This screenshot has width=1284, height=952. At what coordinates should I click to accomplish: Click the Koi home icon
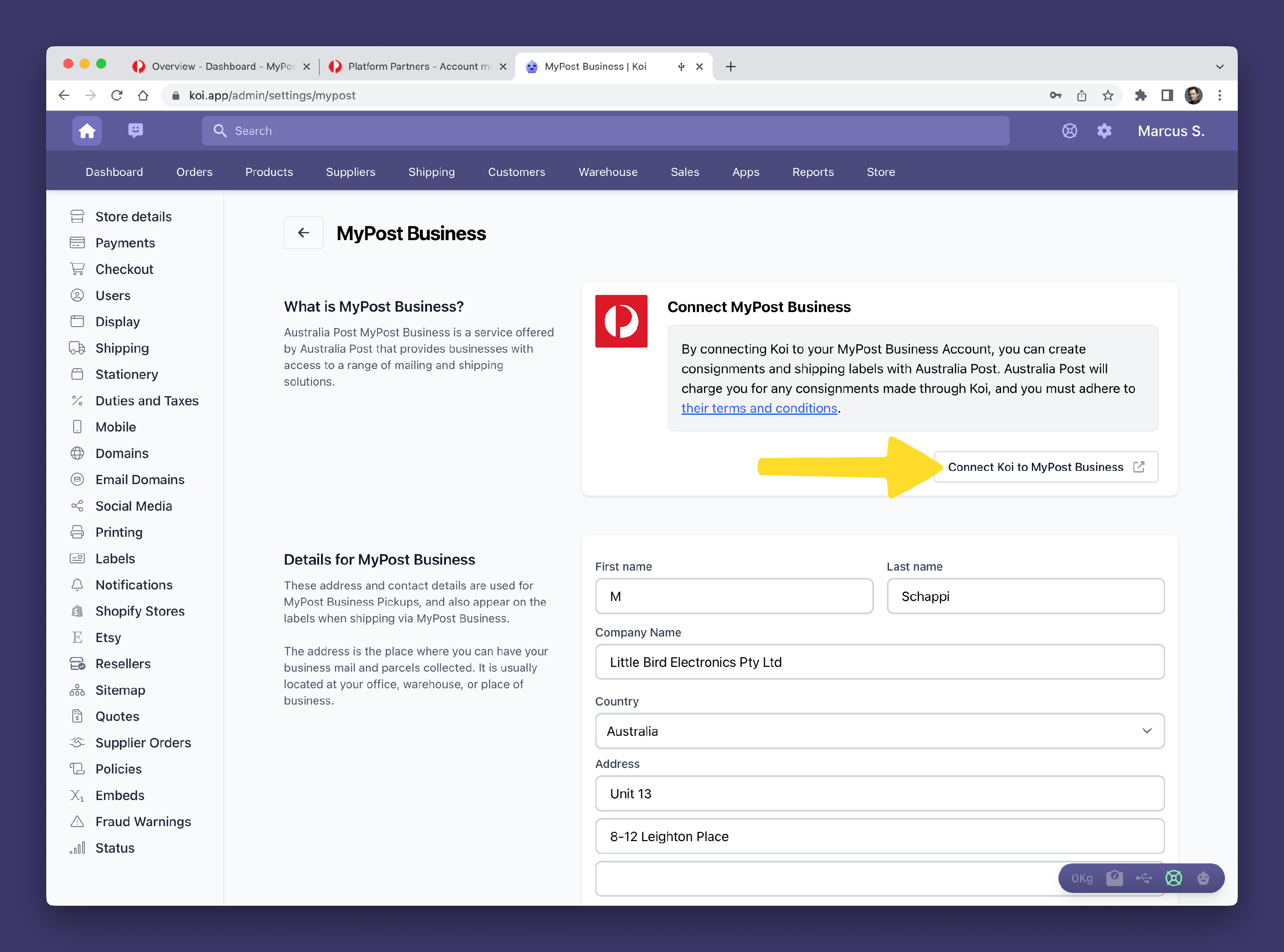pyautogui.click(x=87, y=131)
